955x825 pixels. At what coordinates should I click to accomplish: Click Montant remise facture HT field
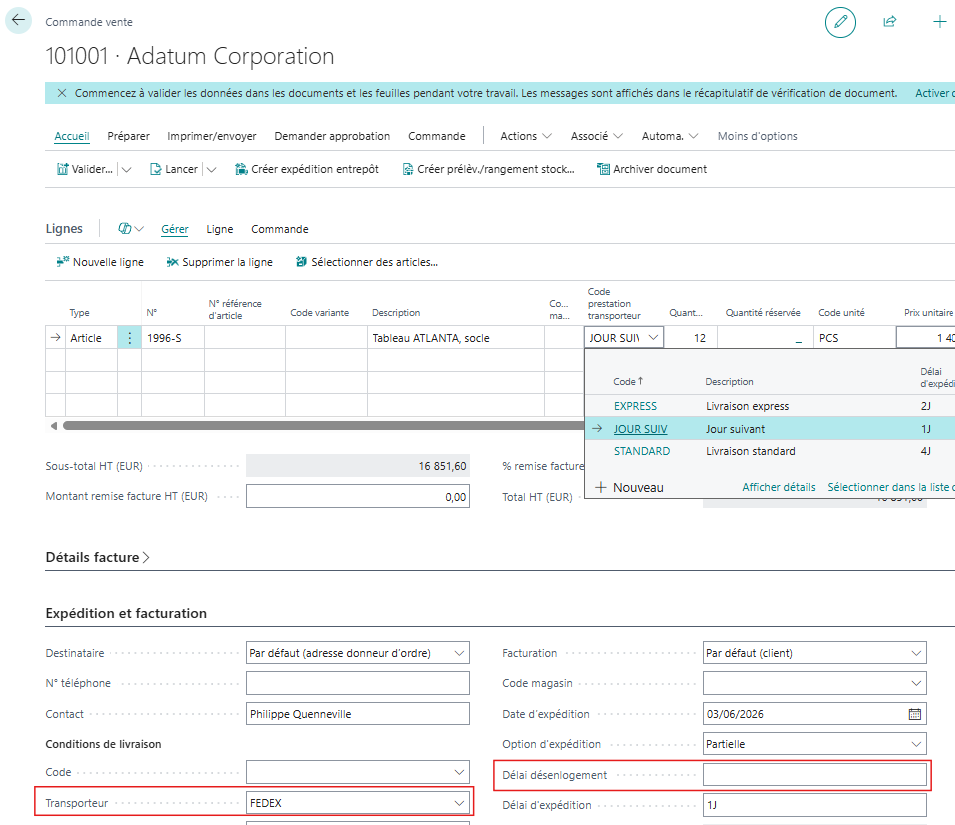tap(358, 497)
